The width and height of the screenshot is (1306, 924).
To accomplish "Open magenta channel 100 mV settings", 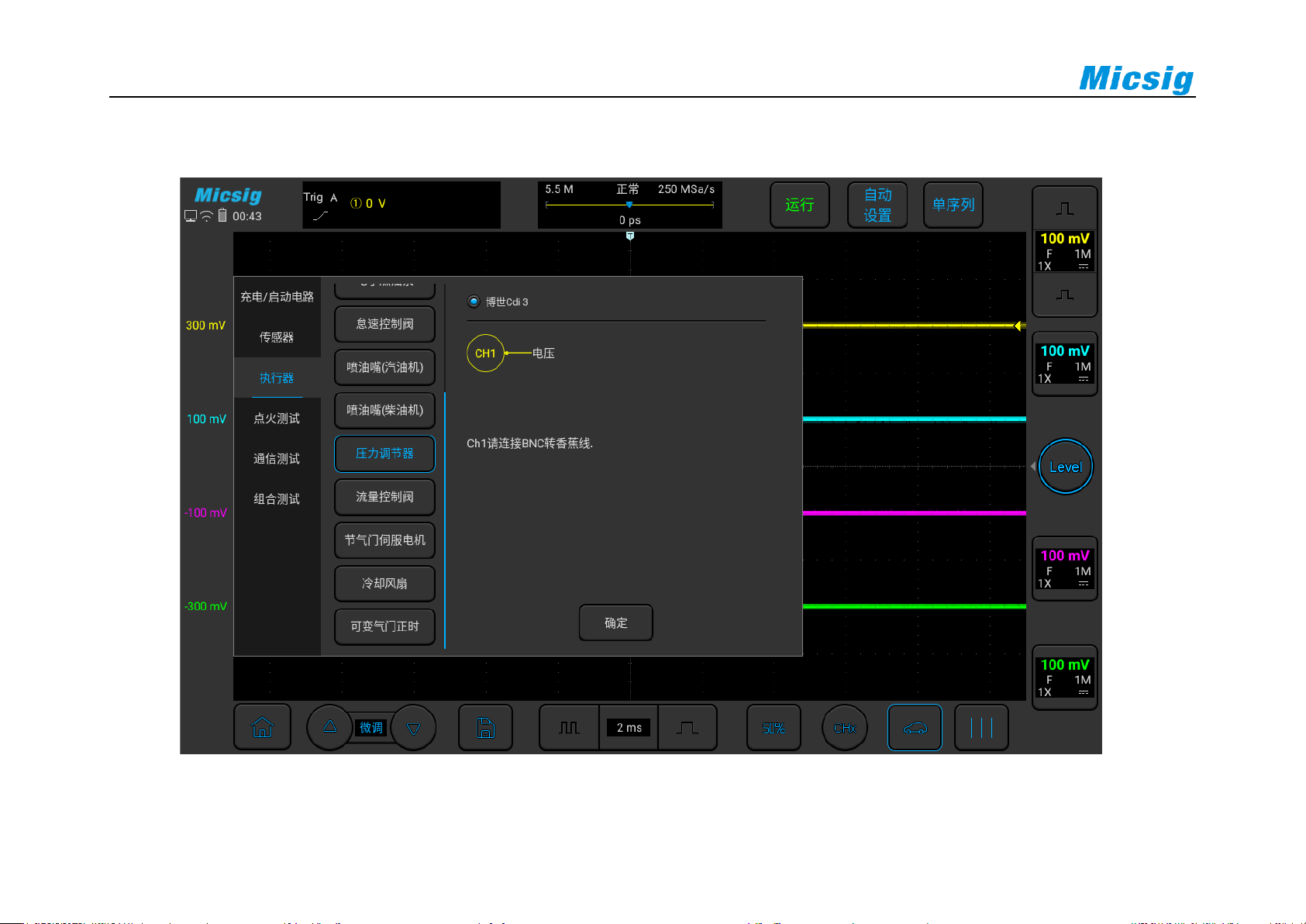I will pyautogui.click(x=1065, y=568).
